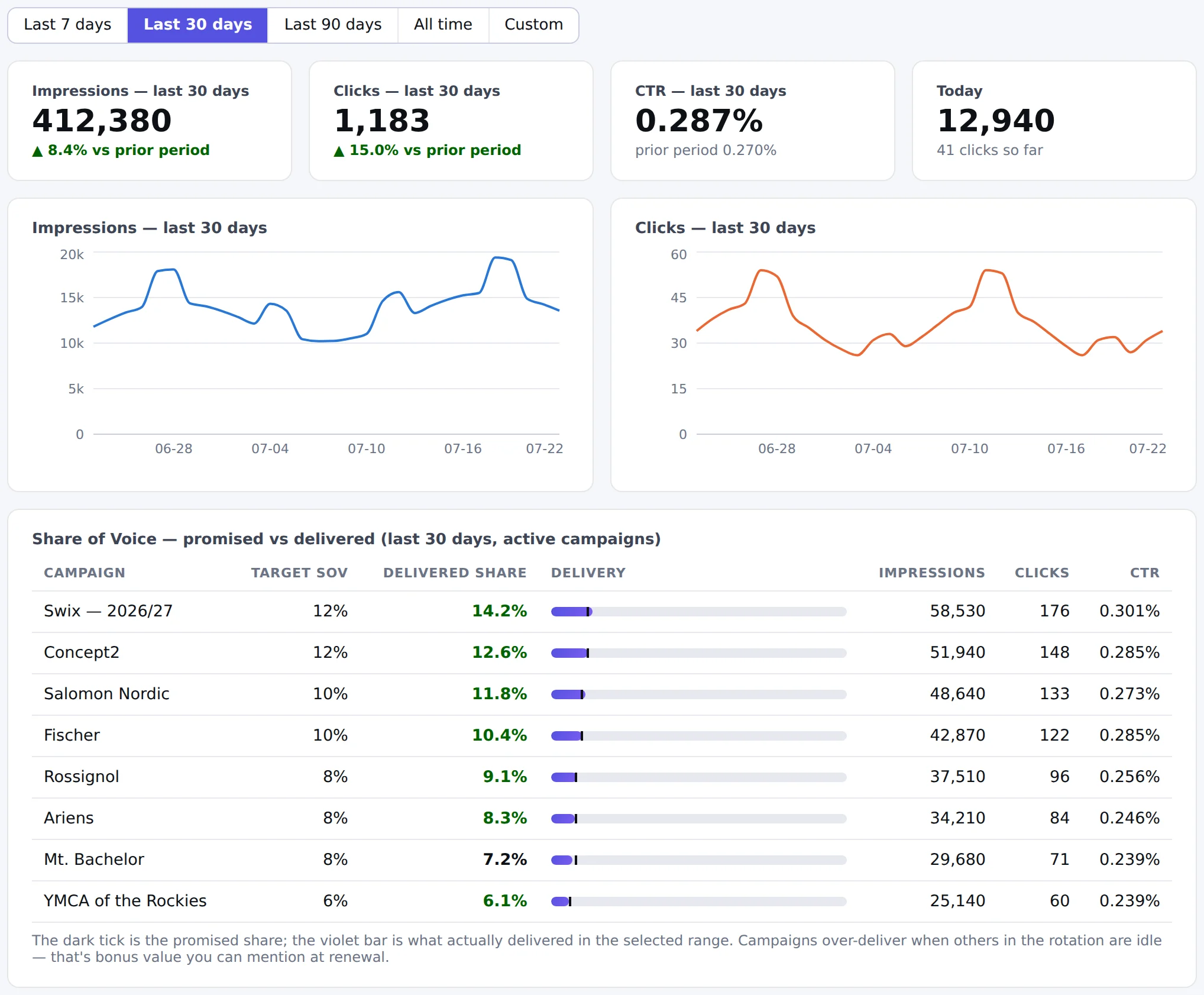Click the 07-16 label on Clicks chart
This screenshot has width=1204, height=995.
click(x=1066, y=448)
